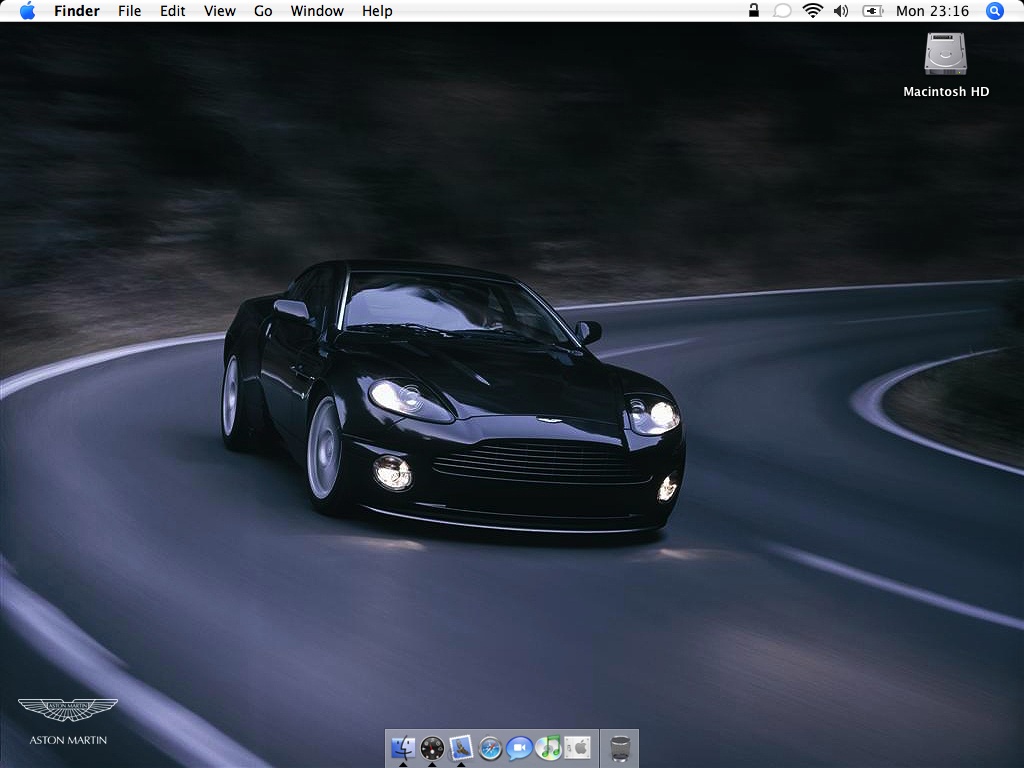Click the clock showing Mon 23:16

click(935, 11)
